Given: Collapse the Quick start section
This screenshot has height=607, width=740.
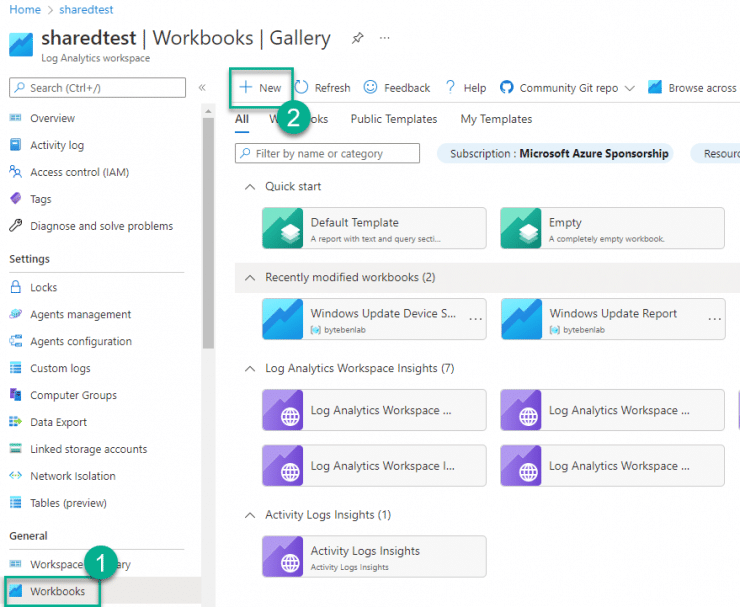Looking at the screenshot, I should 249,187.
